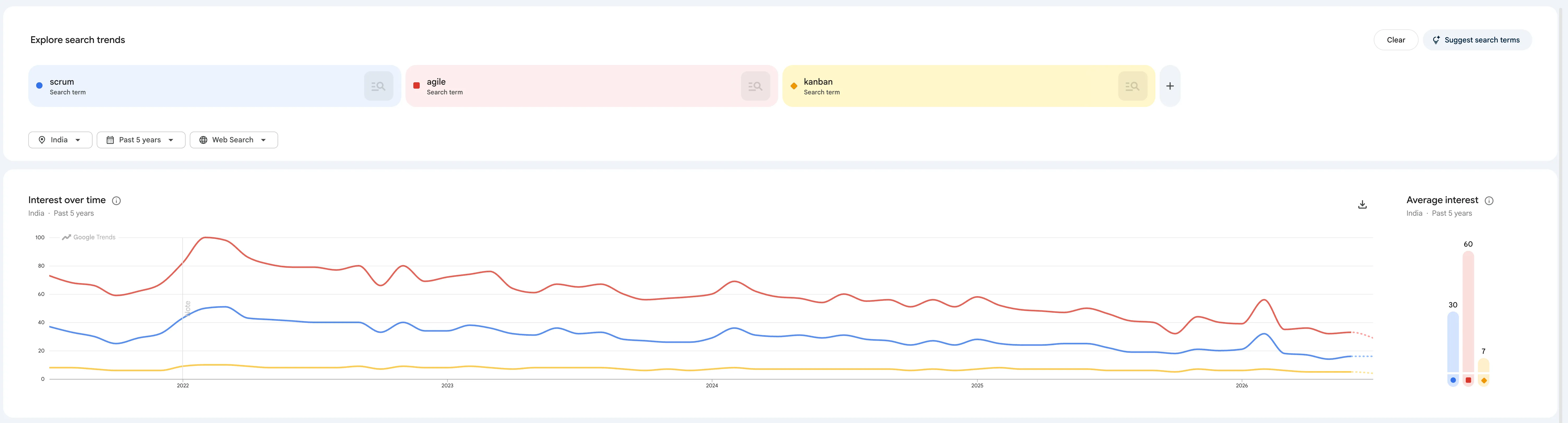The height and width of the screenshot is (423, 1568).
Task: Click the agile legend marker under bar chart
Action: (1468, 380)
